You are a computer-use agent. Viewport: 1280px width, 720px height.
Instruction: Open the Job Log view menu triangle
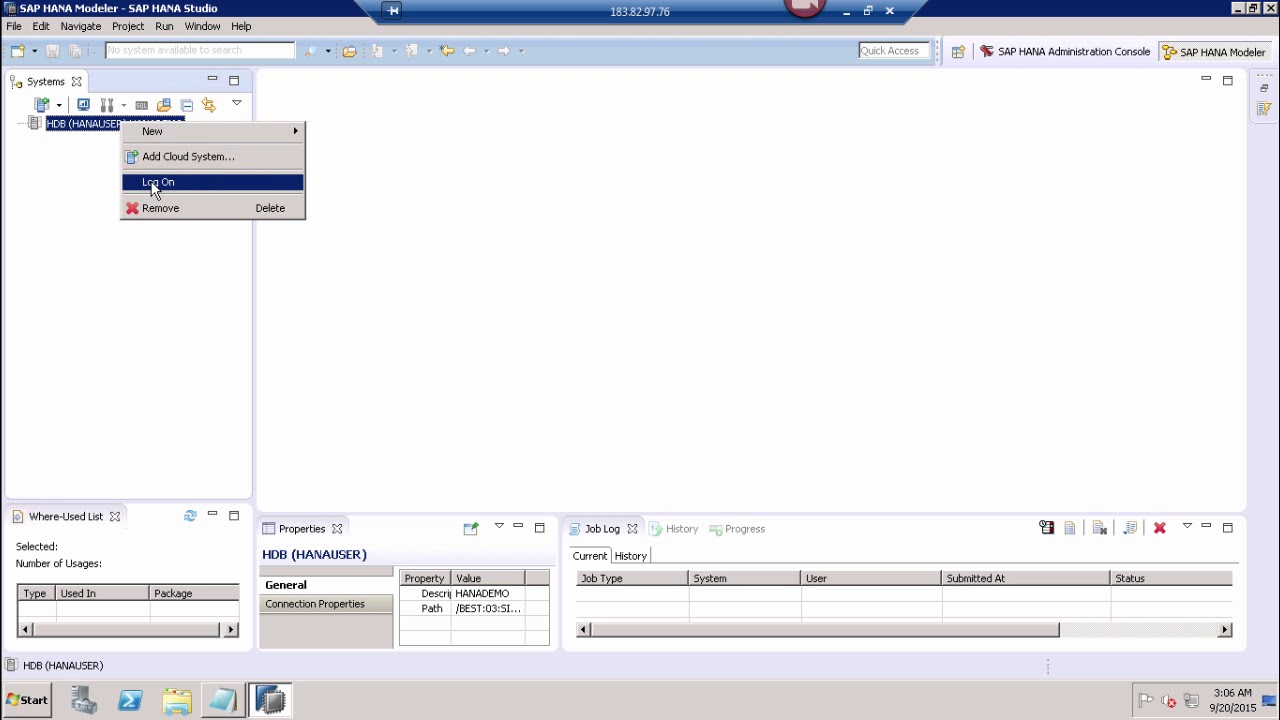click(x=1187, y=526)
